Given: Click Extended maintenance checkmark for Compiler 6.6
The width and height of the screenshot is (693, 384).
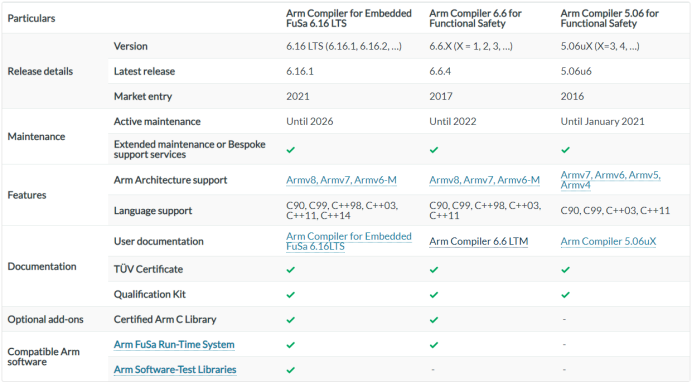Looking at the screenshot, I should pos(434,150).
